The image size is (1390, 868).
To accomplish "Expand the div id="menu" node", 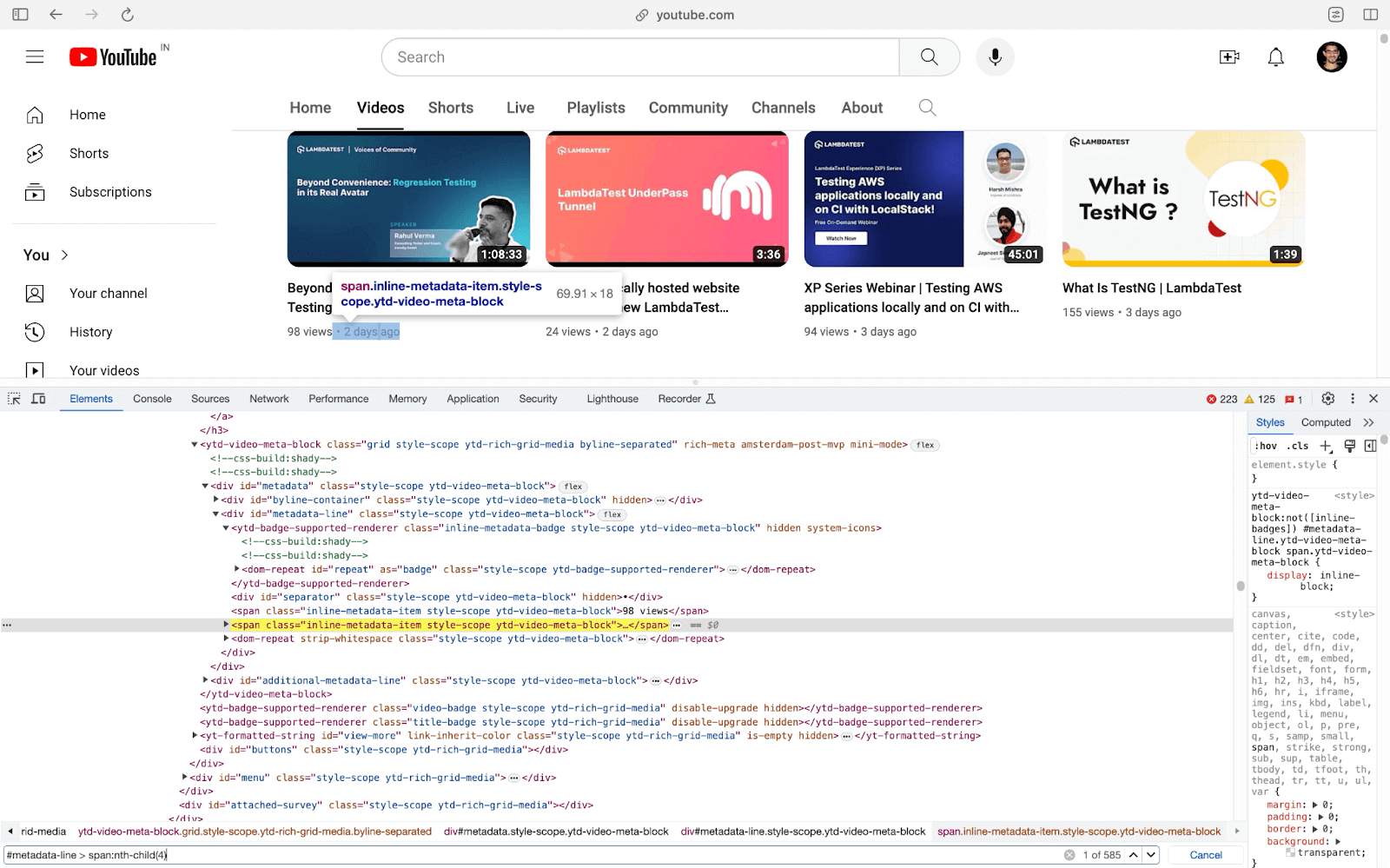I will point(185,778).
